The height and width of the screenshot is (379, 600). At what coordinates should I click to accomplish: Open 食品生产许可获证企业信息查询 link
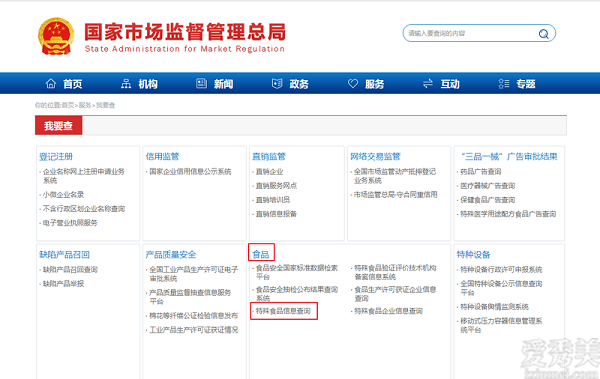point(395,294)
